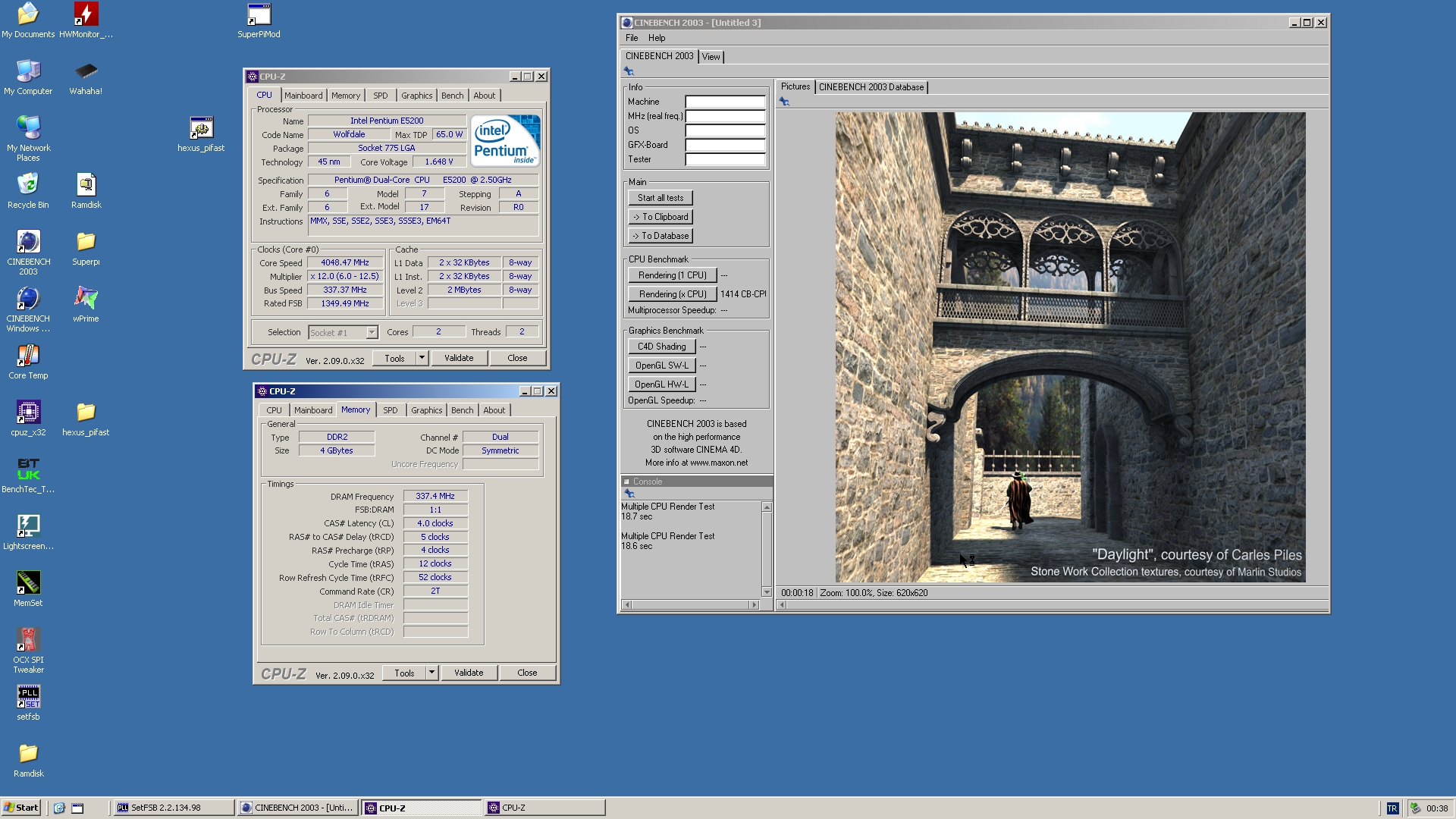Open SPD tab in bottom CPU-Z window
Screen dimensions: 1456x819
click(390, 410)
